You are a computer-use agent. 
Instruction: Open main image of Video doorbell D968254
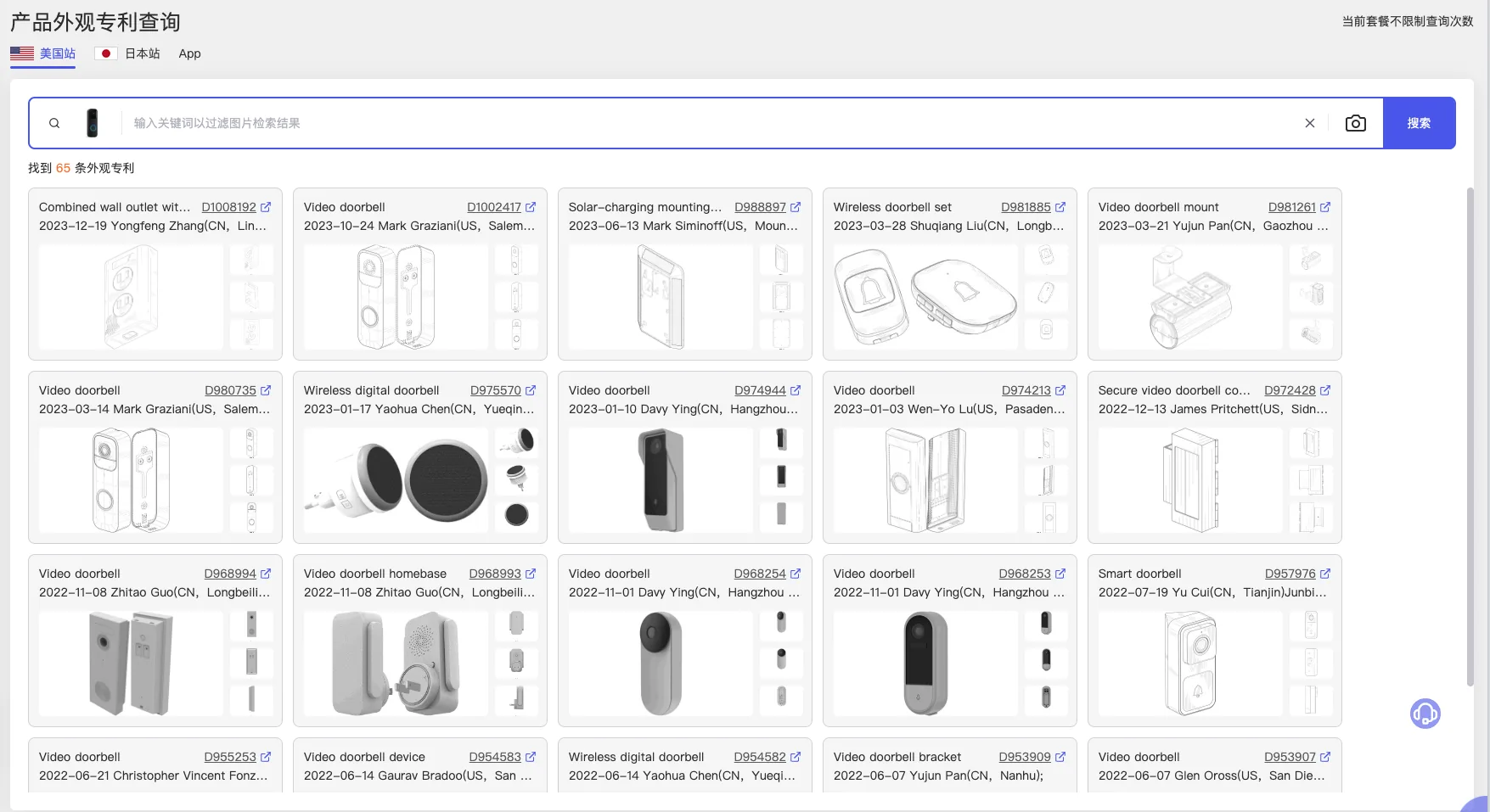[x=661, y=664]
